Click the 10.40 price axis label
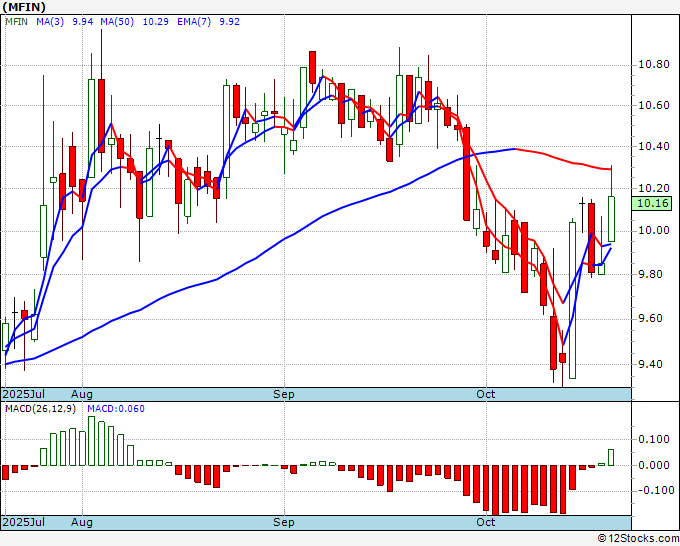680x546 pixels. pos(654,146)
